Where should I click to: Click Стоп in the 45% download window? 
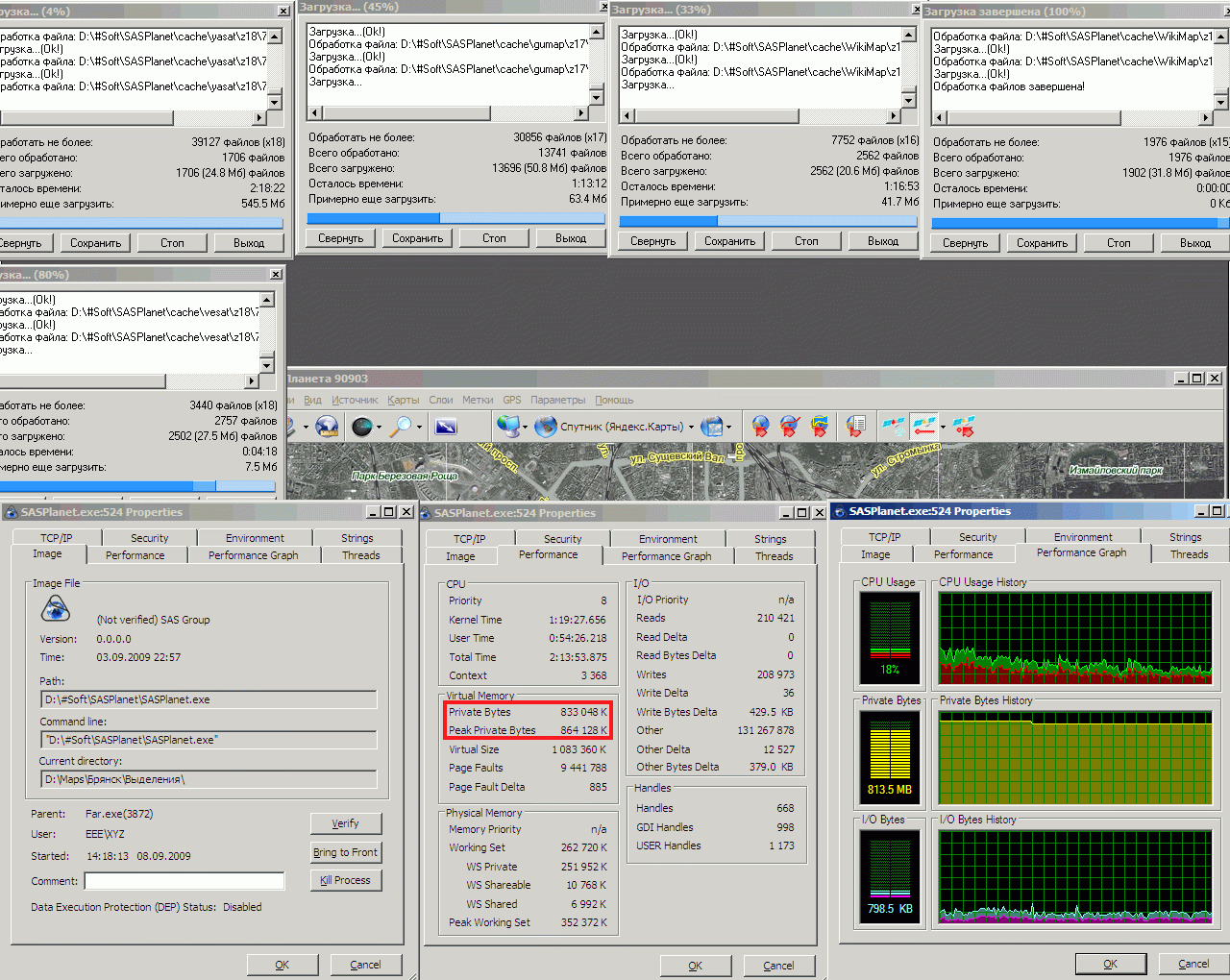pos(494,238)
